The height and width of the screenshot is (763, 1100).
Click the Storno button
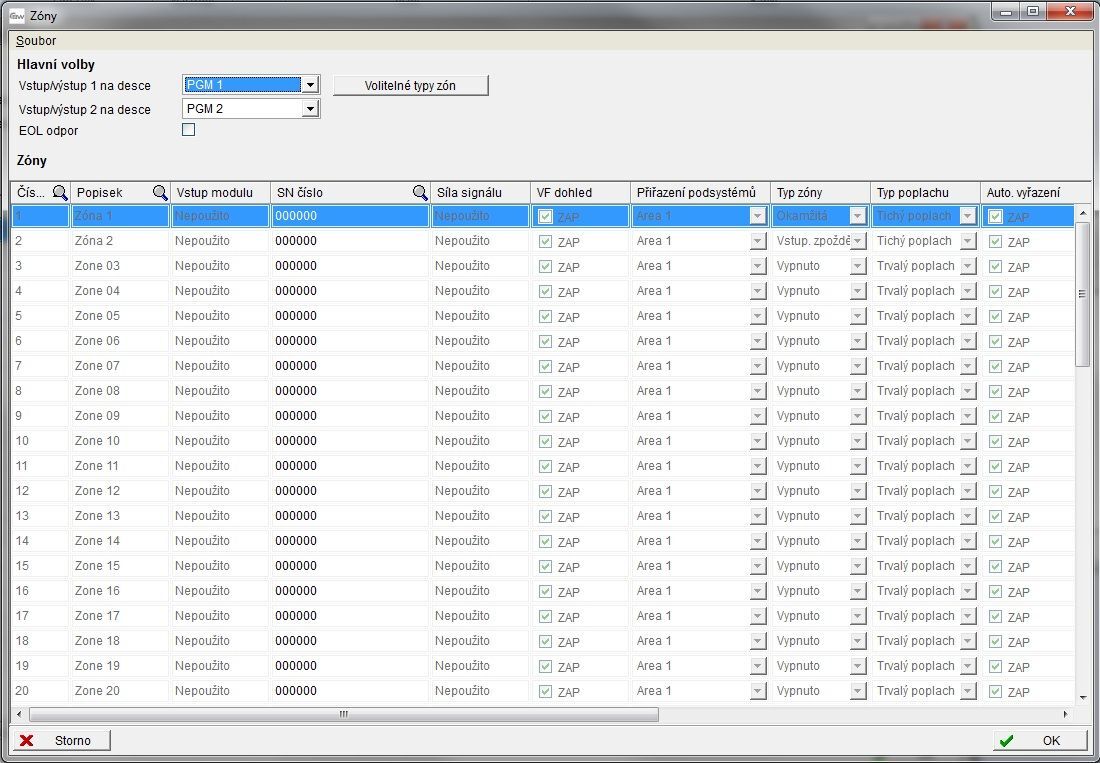pyautogui.click(x=62, y=741)
